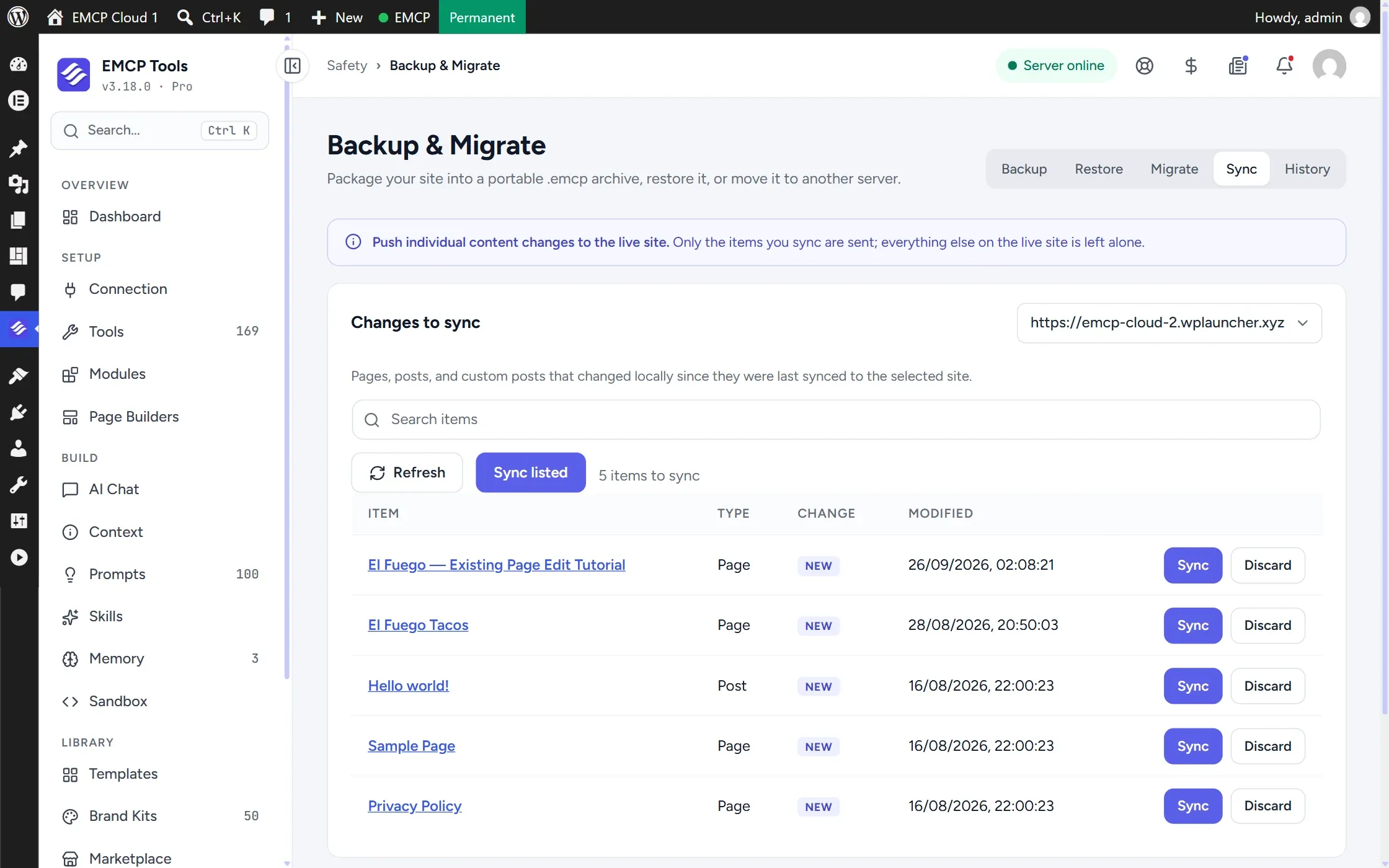Screen dimensions: 1389x868
Task: Switch to the Backup tab
Action: (1024, 169)
